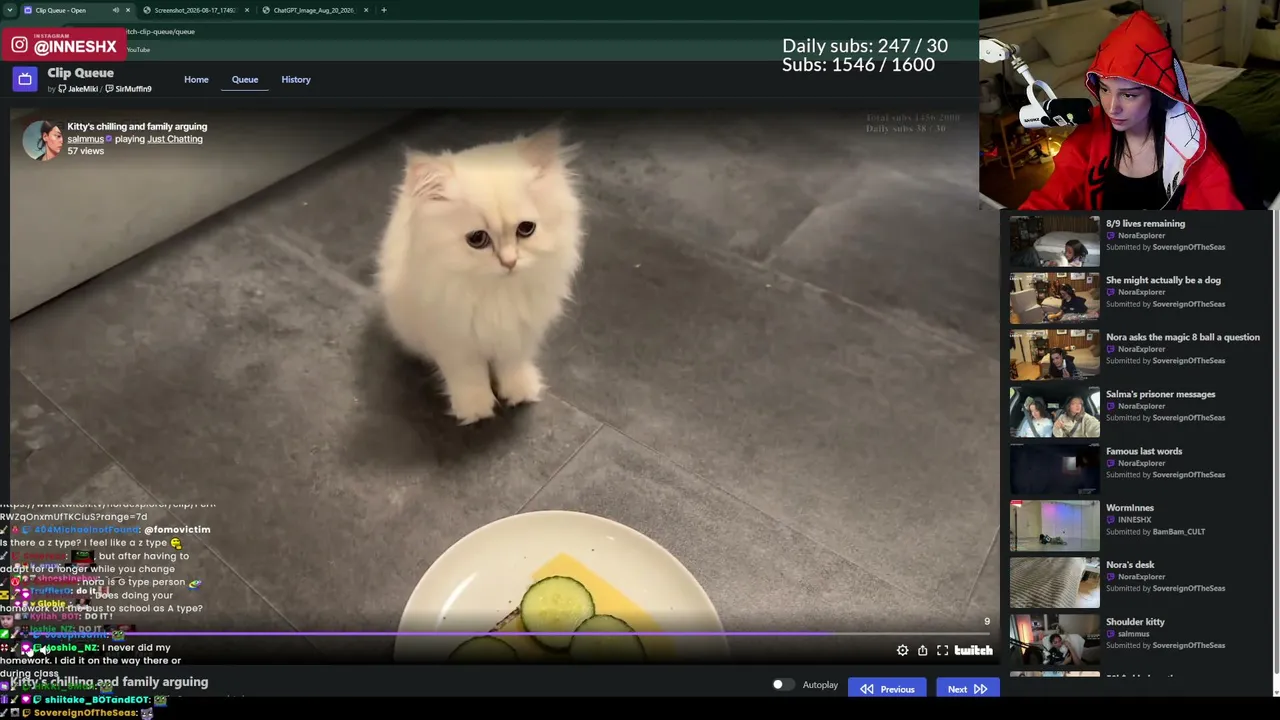Close the Clip Queue browser tab

[x=127, y=10]
